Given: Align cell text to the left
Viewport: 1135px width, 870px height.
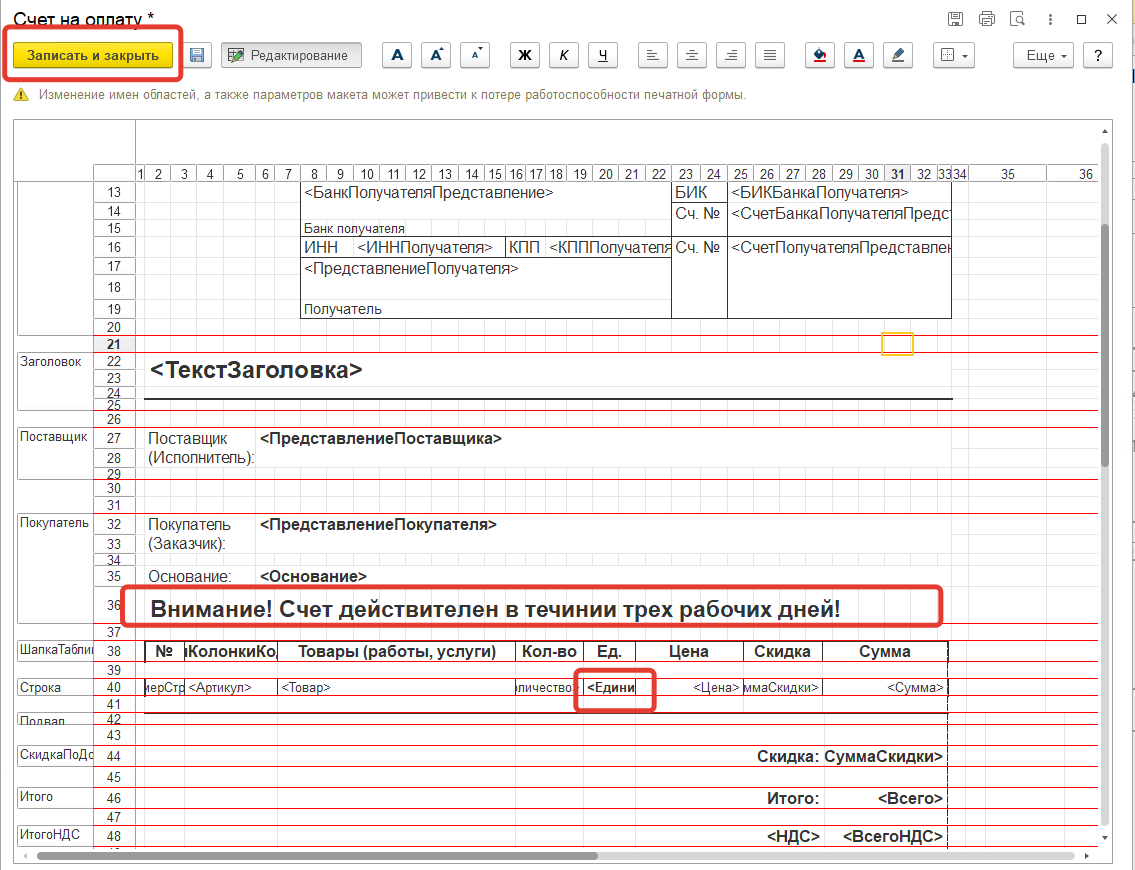Looking at the screenshot, I should pyautogui.click(x=653, y=55).
